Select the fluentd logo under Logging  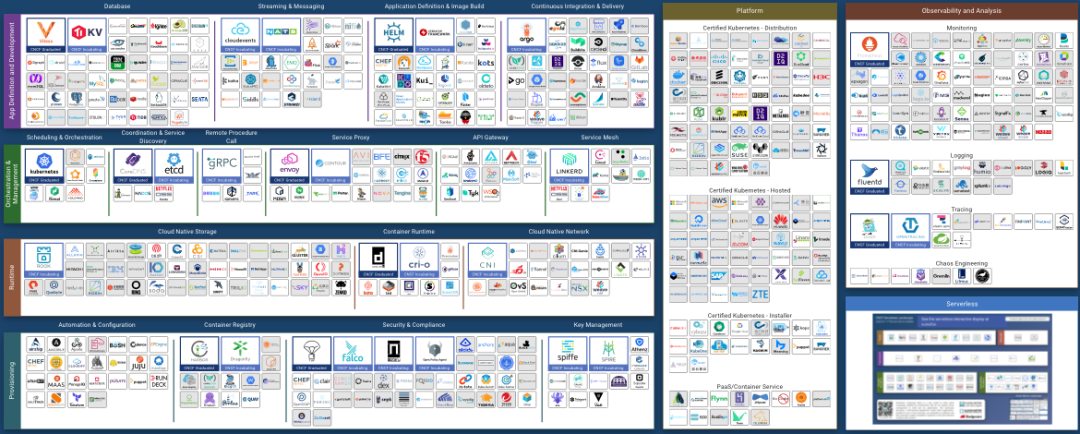[869, 177]
